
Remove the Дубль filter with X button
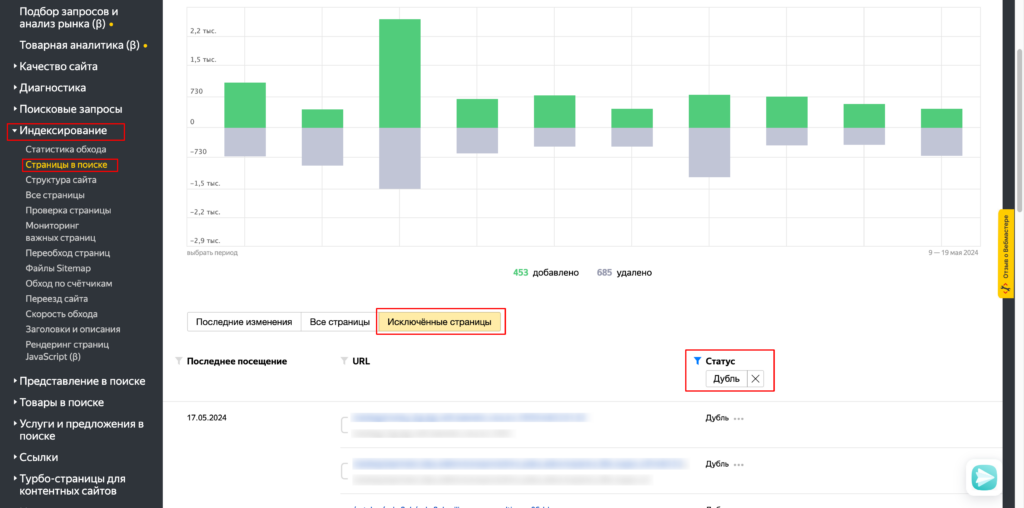click(x=756, y=379)
